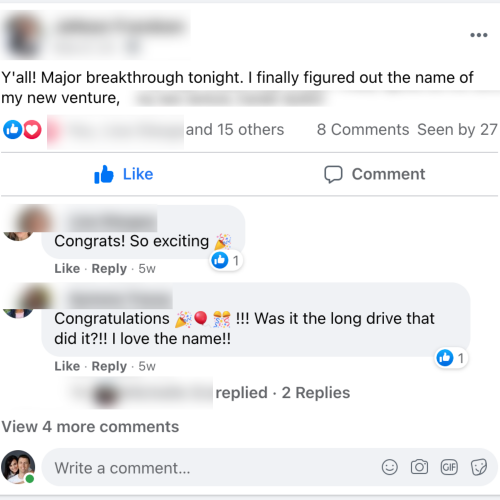Expand View 4 more comments

pyautogui.click(x=90, y=427)
